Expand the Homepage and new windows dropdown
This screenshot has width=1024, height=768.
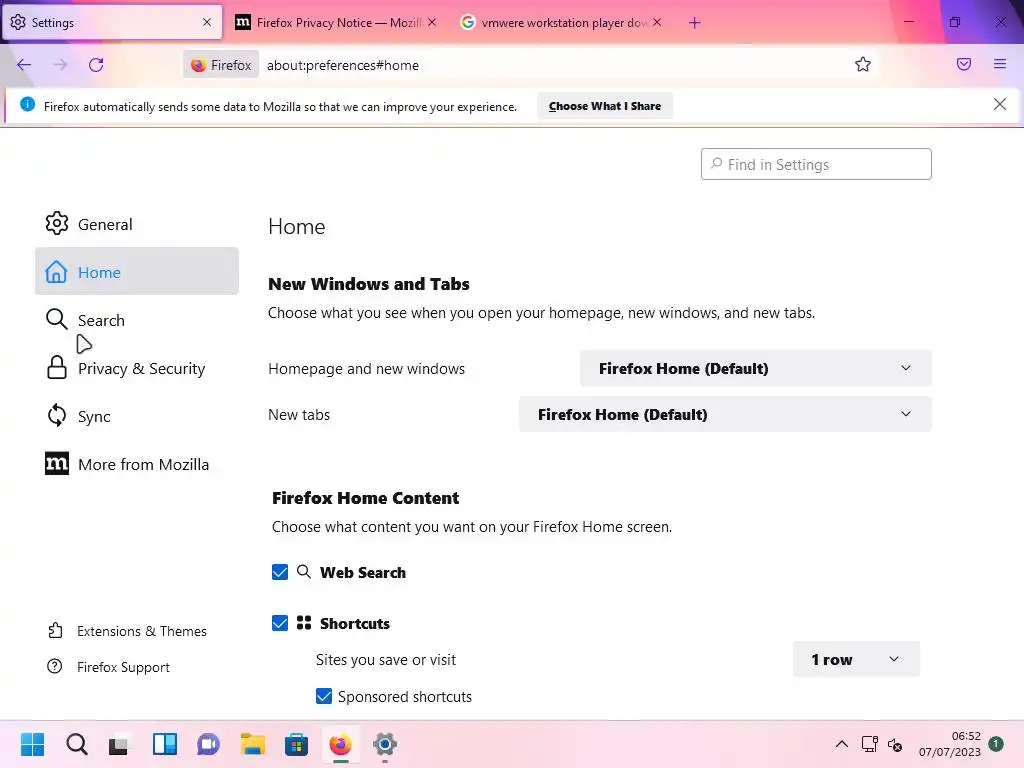click(756, 368)
